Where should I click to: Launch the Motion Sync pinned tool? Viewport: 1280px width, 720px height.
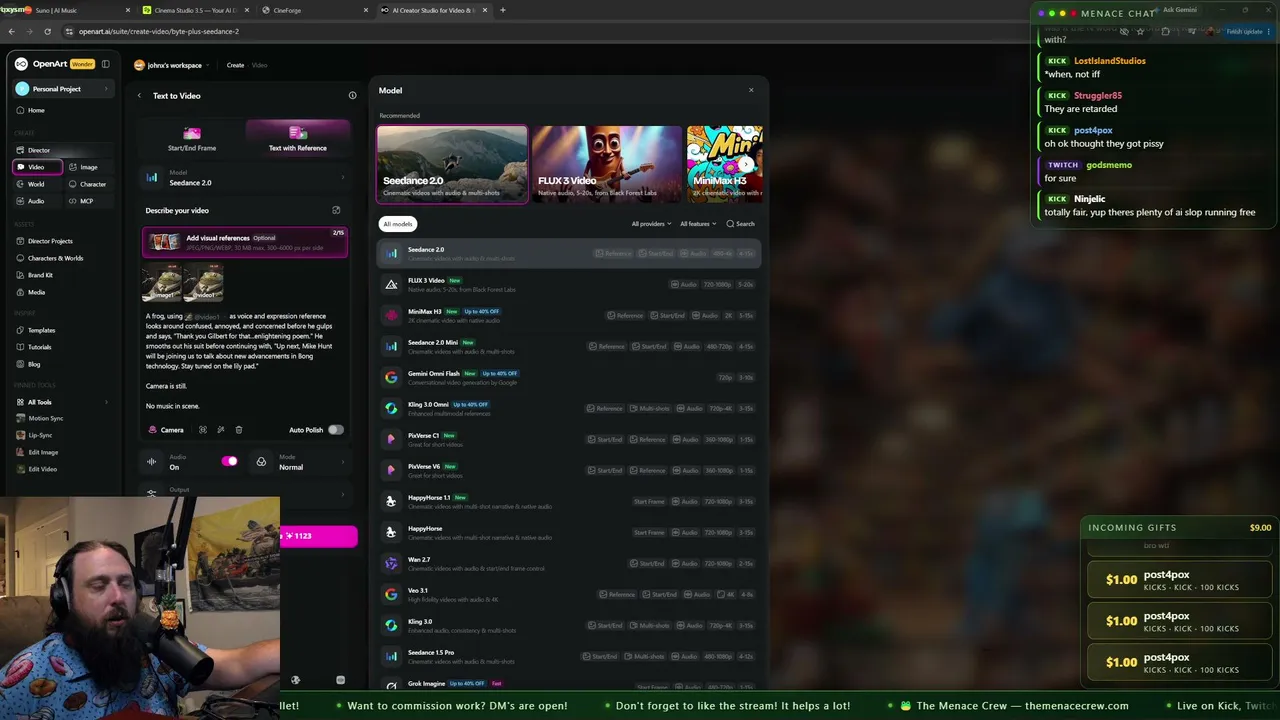pyautogui.click(x=45, y=418)
